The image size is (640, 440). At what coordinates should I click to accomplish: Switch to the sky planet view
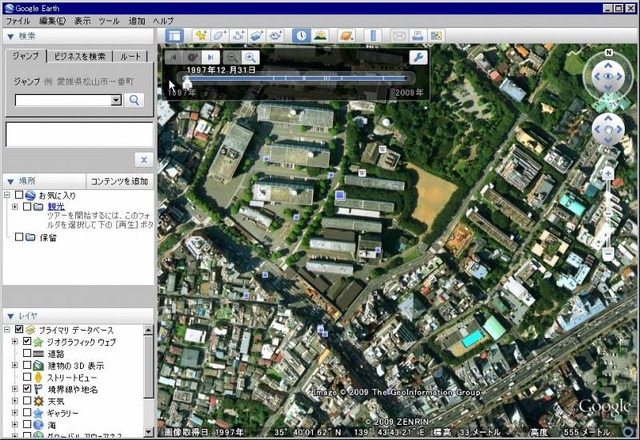[x=347, y=36]
